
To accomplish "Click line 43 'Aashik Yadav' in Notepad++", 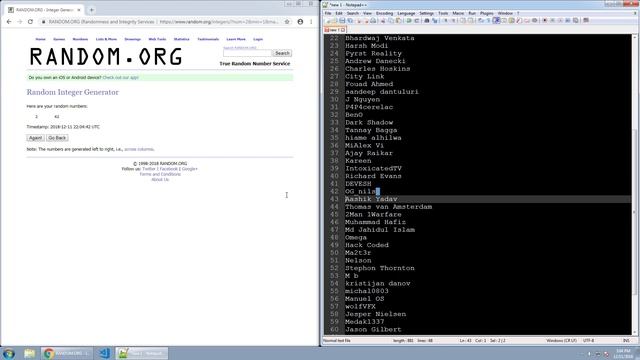I will (371, 199).
